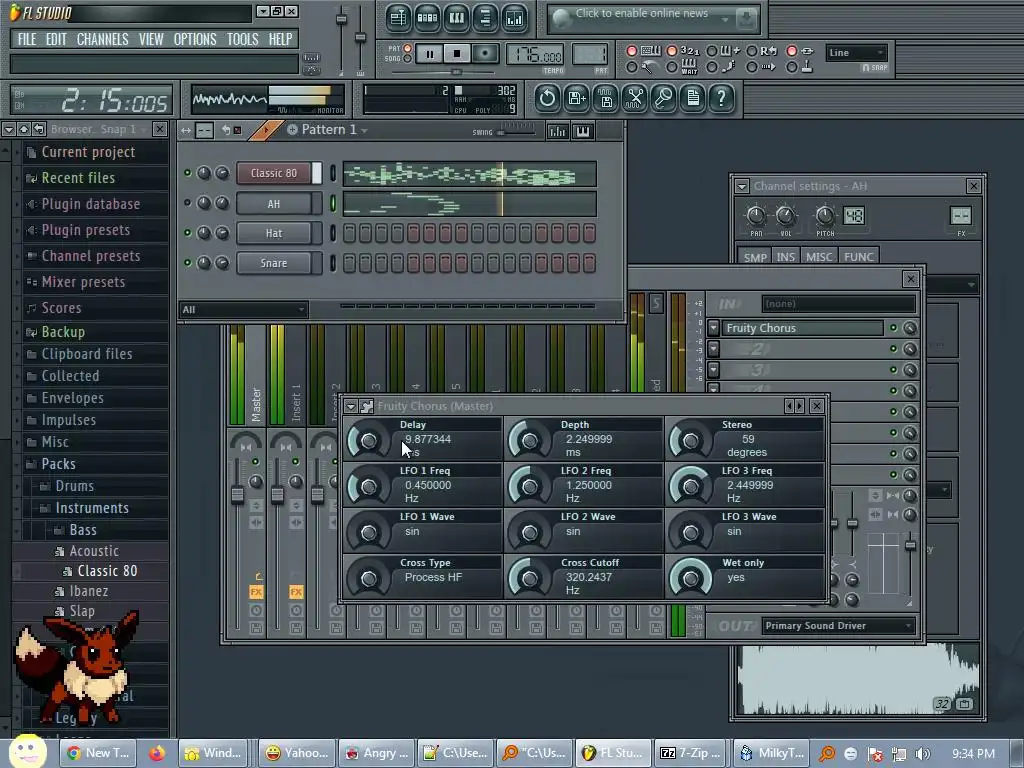Image resolution: width=1024 pixels, height=768 pixels.
Task: Show the browser view button
Action: click(x=485, y=18)
